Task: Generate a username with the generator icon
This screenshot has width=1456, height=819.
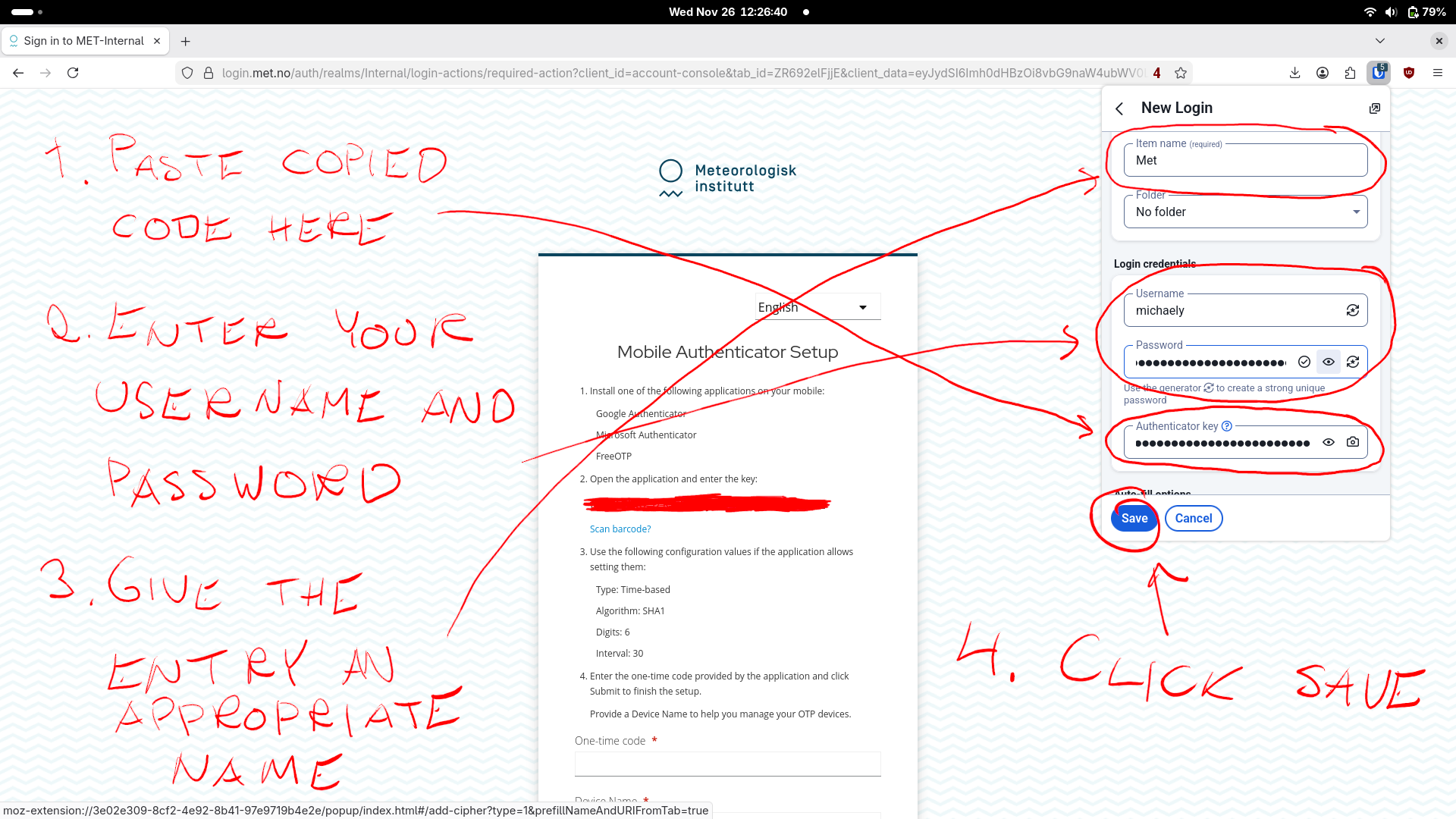Action: coord(1352,310)
